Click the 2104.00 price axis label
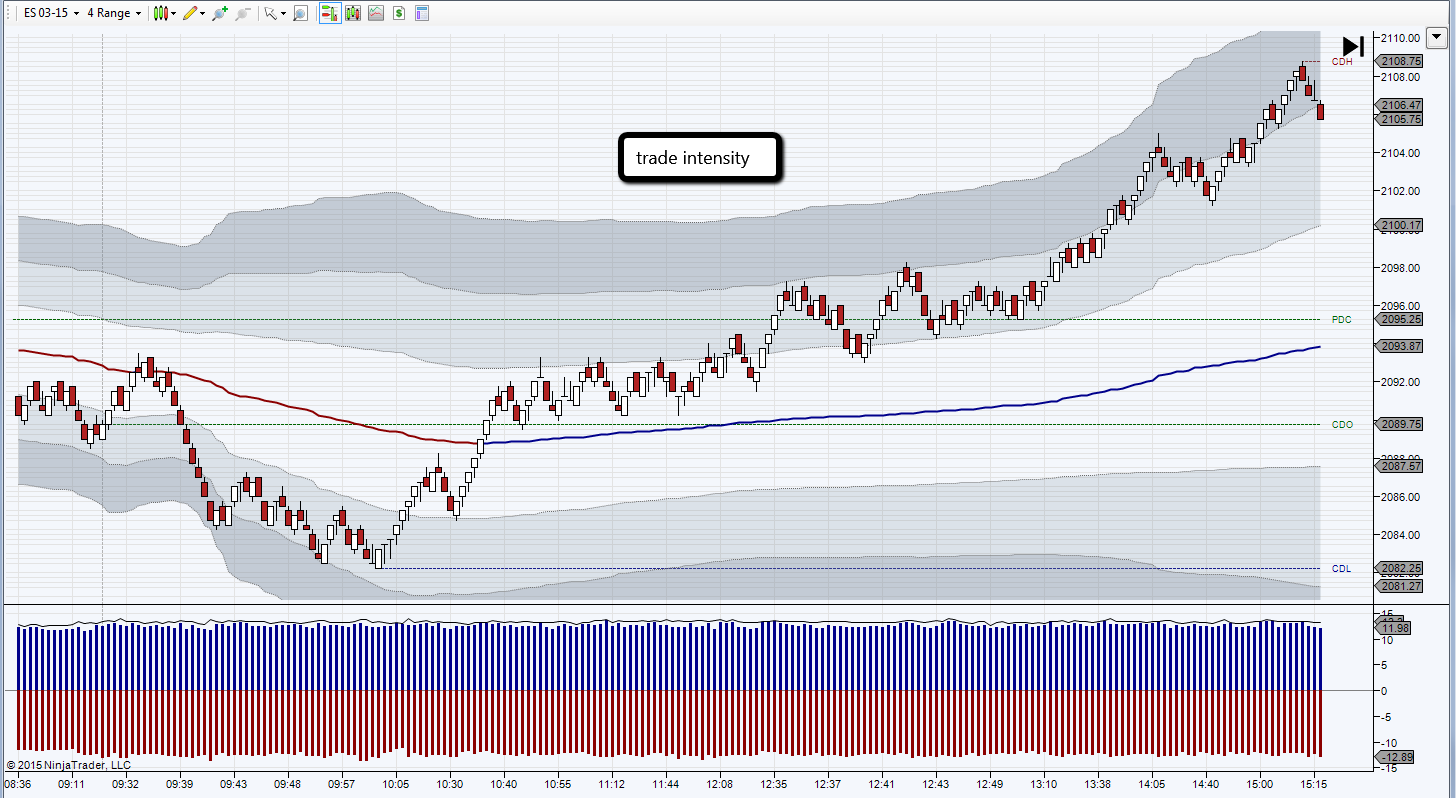 click(x=1401, y=153)
